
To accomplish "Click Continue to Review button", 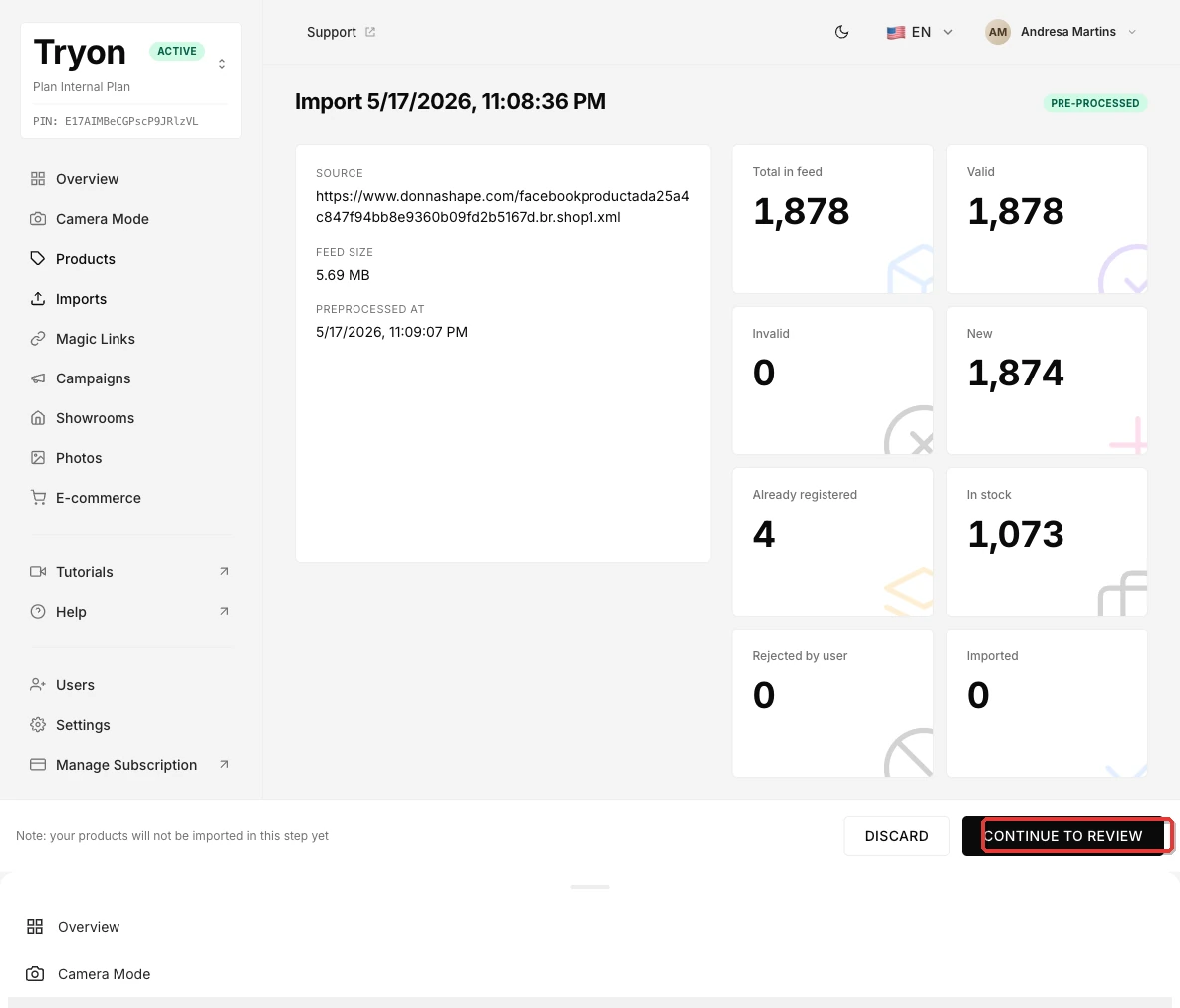I will (x=1062, y=836).
